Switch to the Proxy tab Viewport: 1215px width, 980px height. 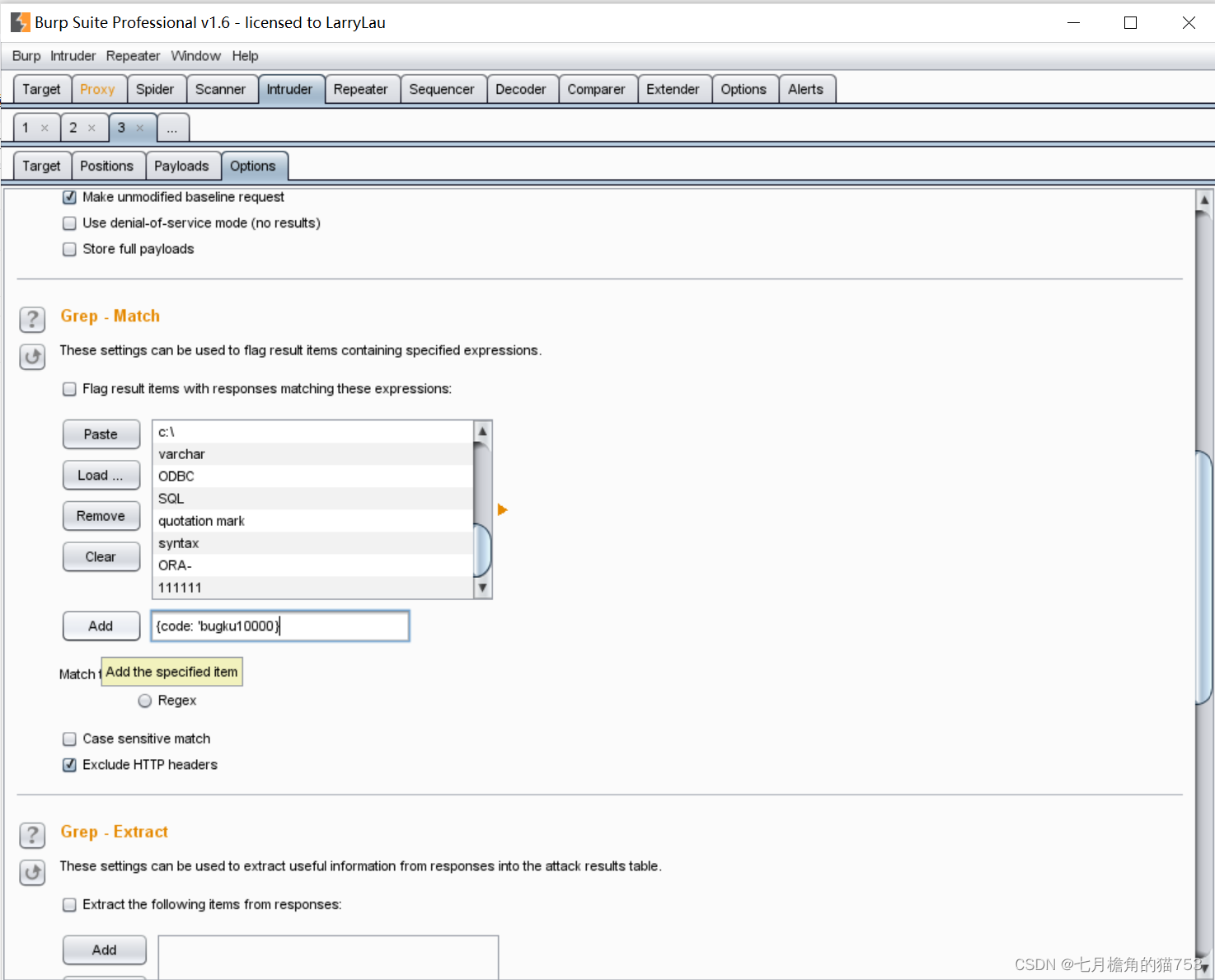(x=97, y=89)
